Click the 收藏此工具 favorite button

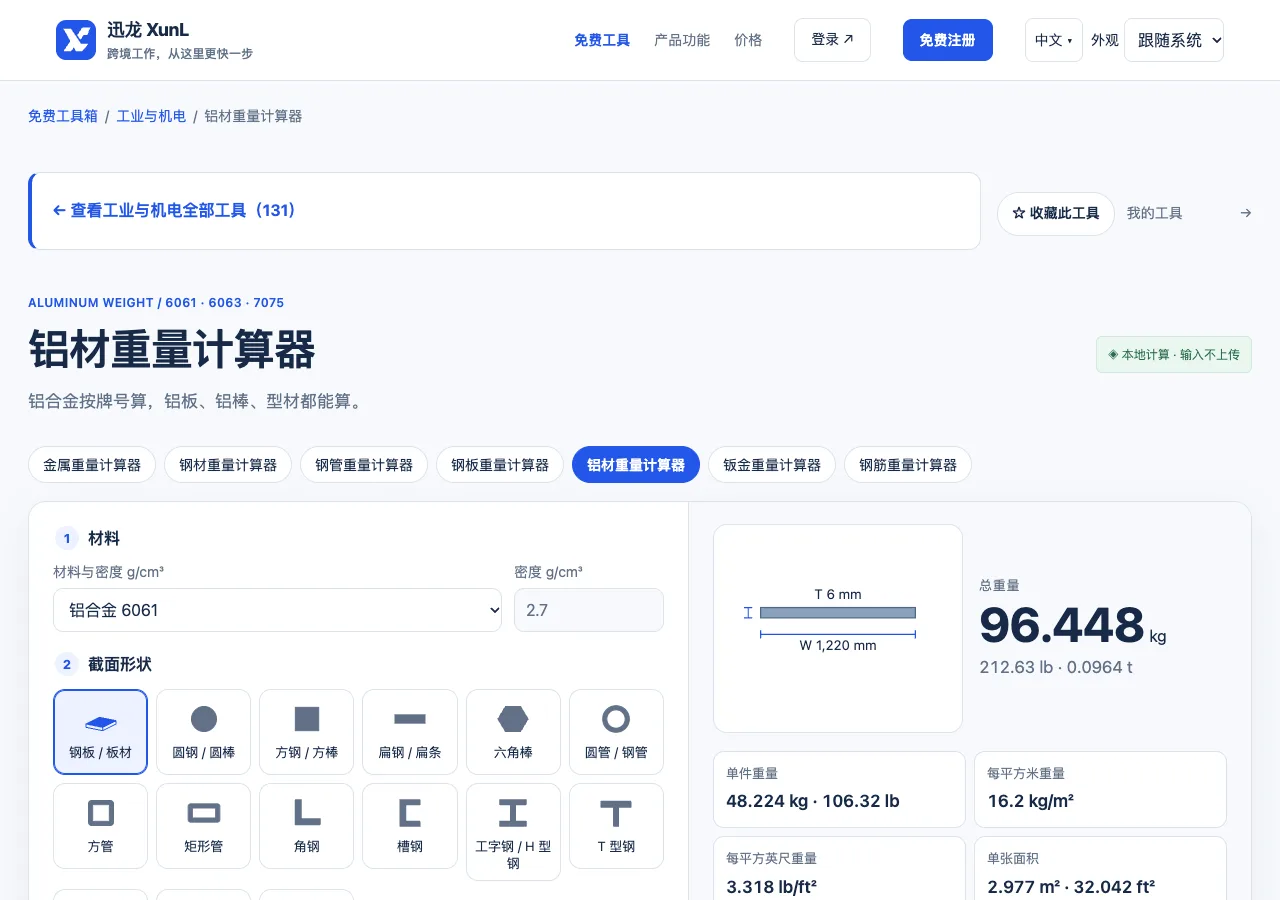click(1056, 214)
